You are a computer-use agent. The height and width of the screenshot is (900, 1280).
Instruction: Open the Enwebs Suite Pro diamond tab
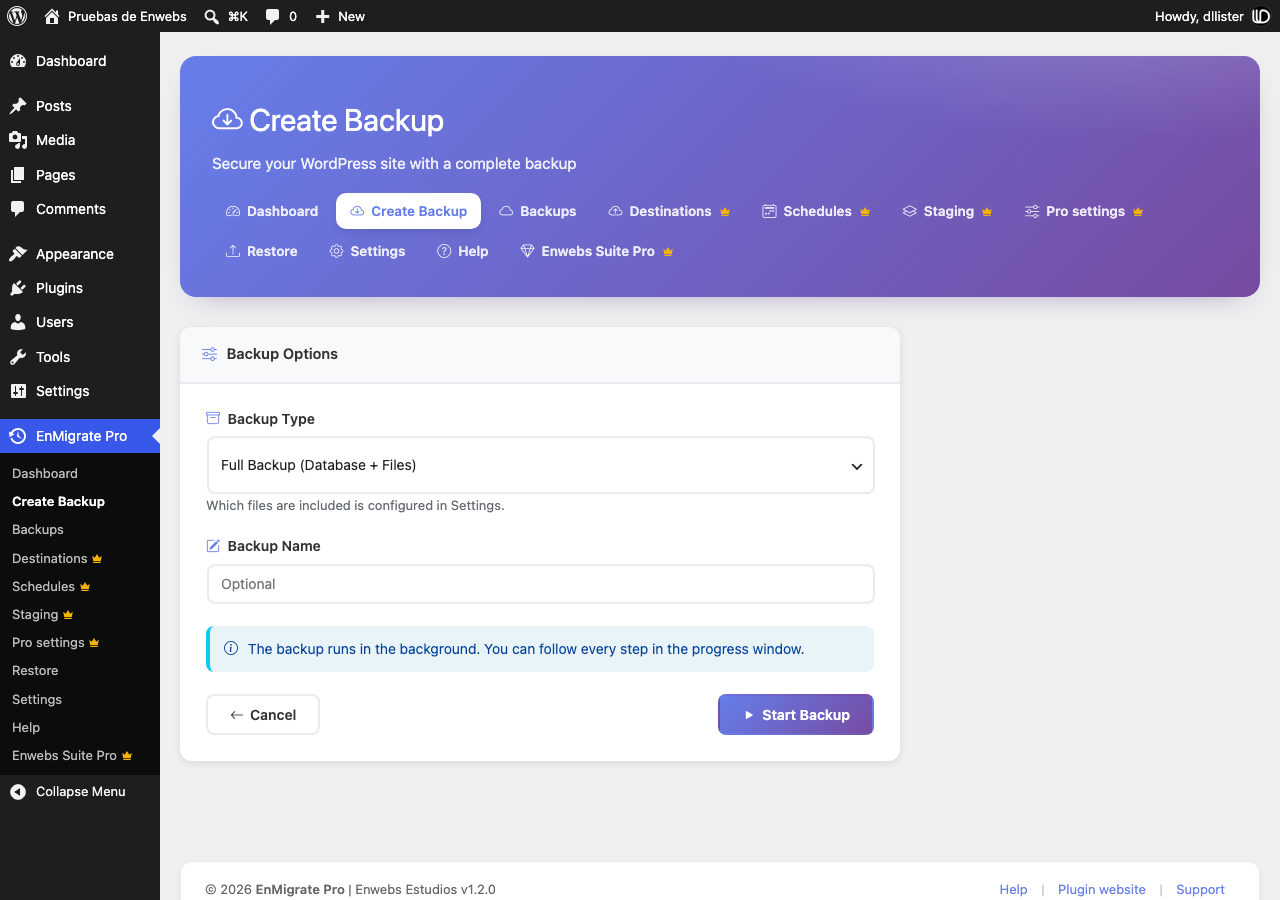click(x=597, y=251)
